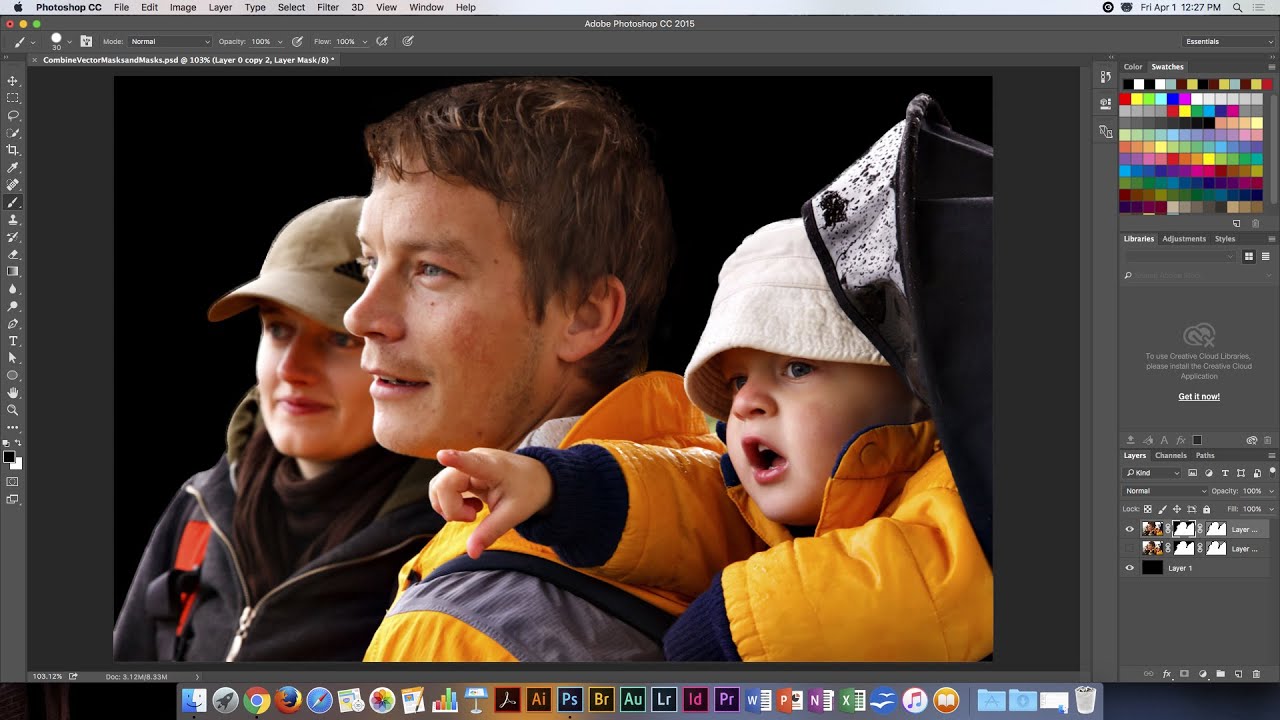Select the Hand tool
Viewport: 1280px width, 720px height.
(x=13, y=393)
